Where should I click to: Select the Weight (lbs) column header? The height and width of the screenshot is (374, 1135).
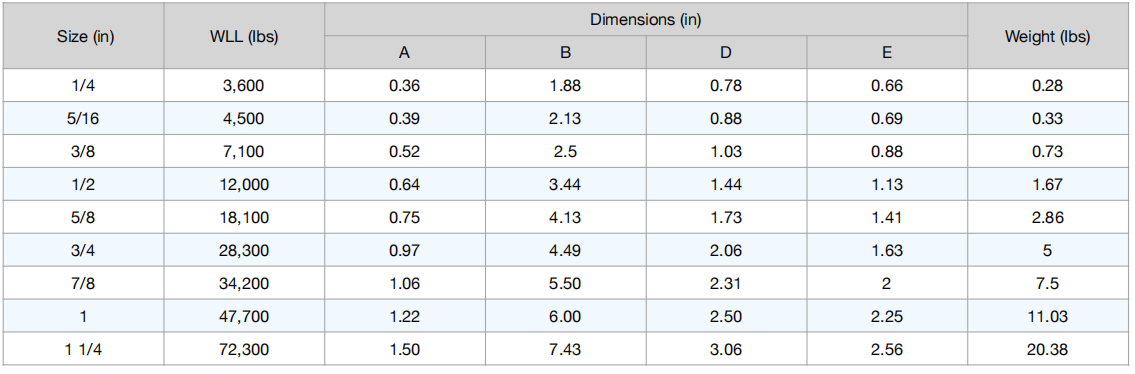pyautogui.click(x=1047, y=37)
